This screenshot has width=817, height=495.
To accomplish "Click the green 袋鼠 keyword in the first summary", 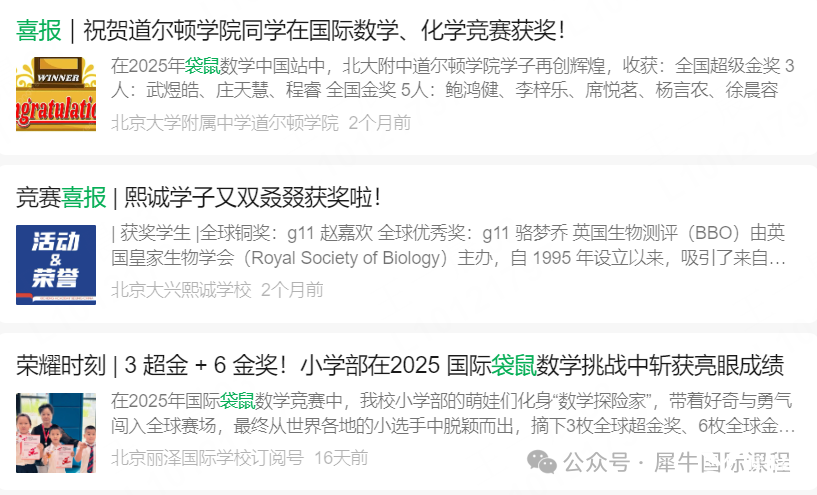I will click(x=202, y=66).
